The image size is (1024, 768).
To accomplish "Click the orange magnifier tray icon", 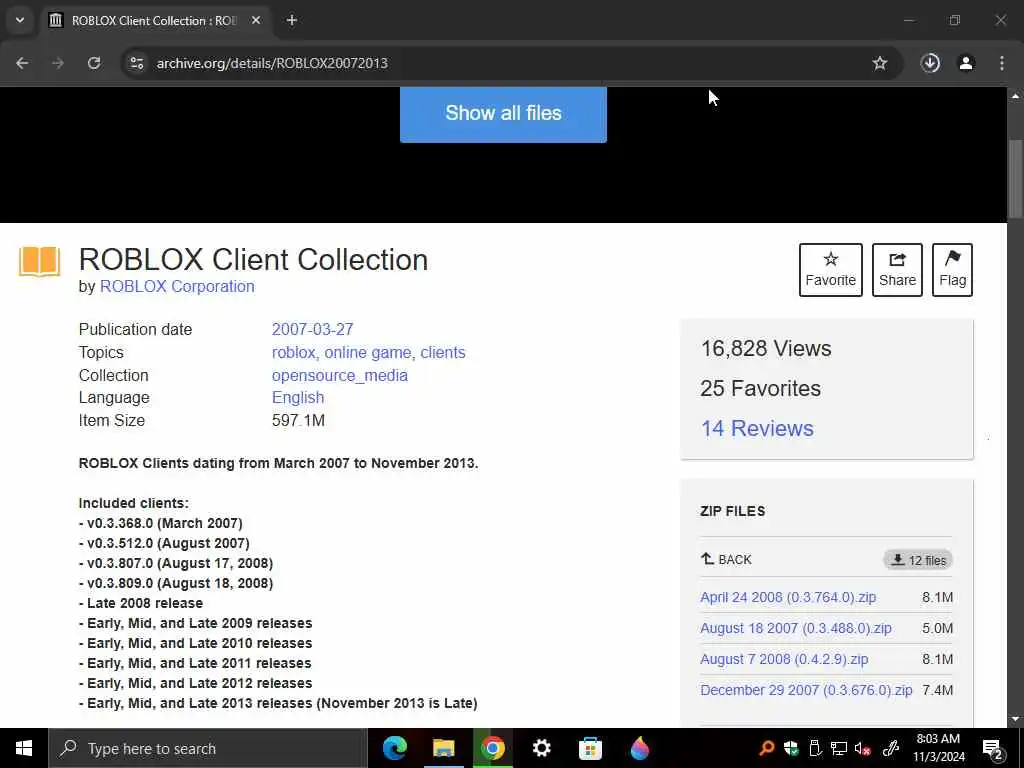I will click(x=767, y=748).
